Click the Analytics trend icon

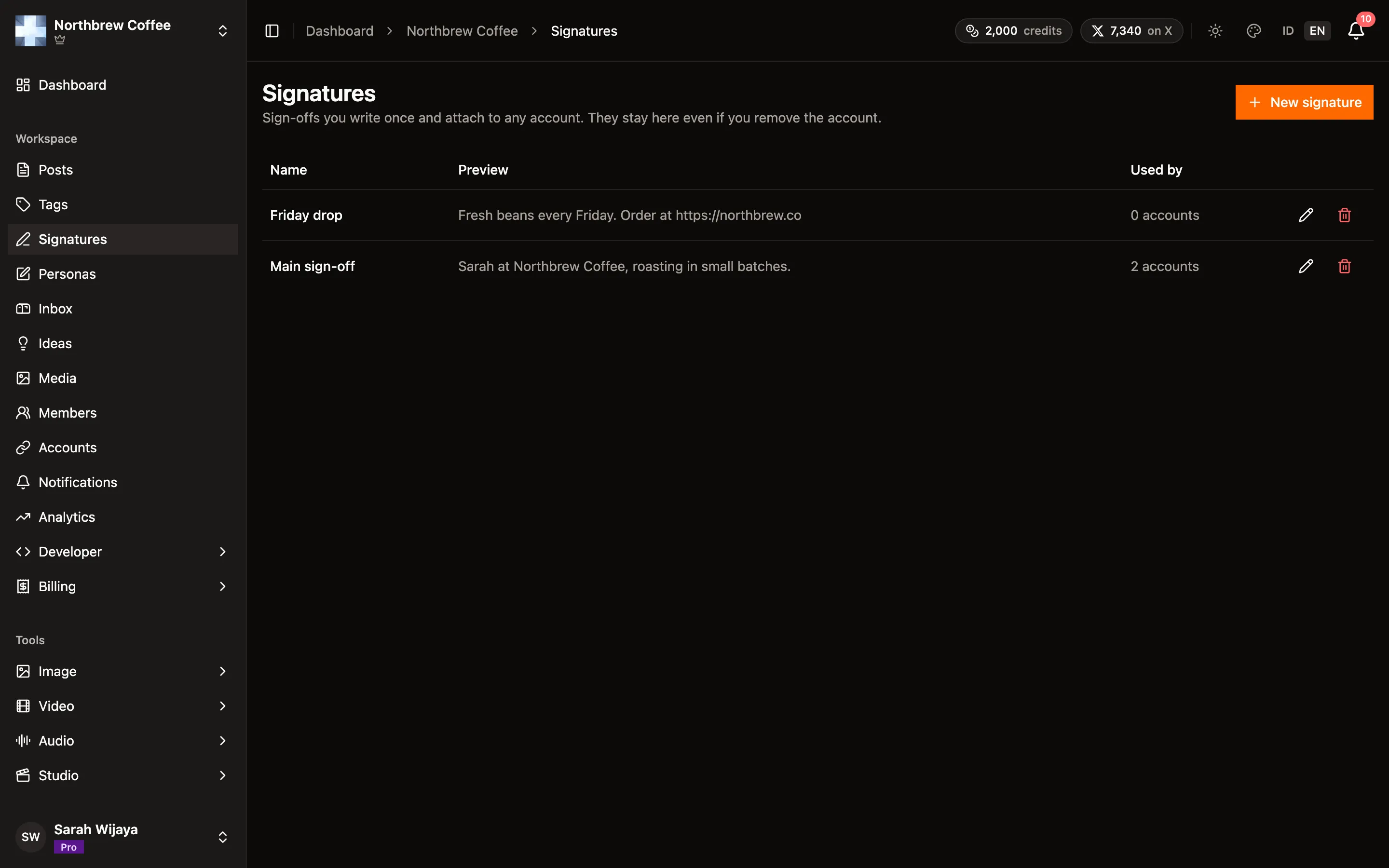click(23, 517)
